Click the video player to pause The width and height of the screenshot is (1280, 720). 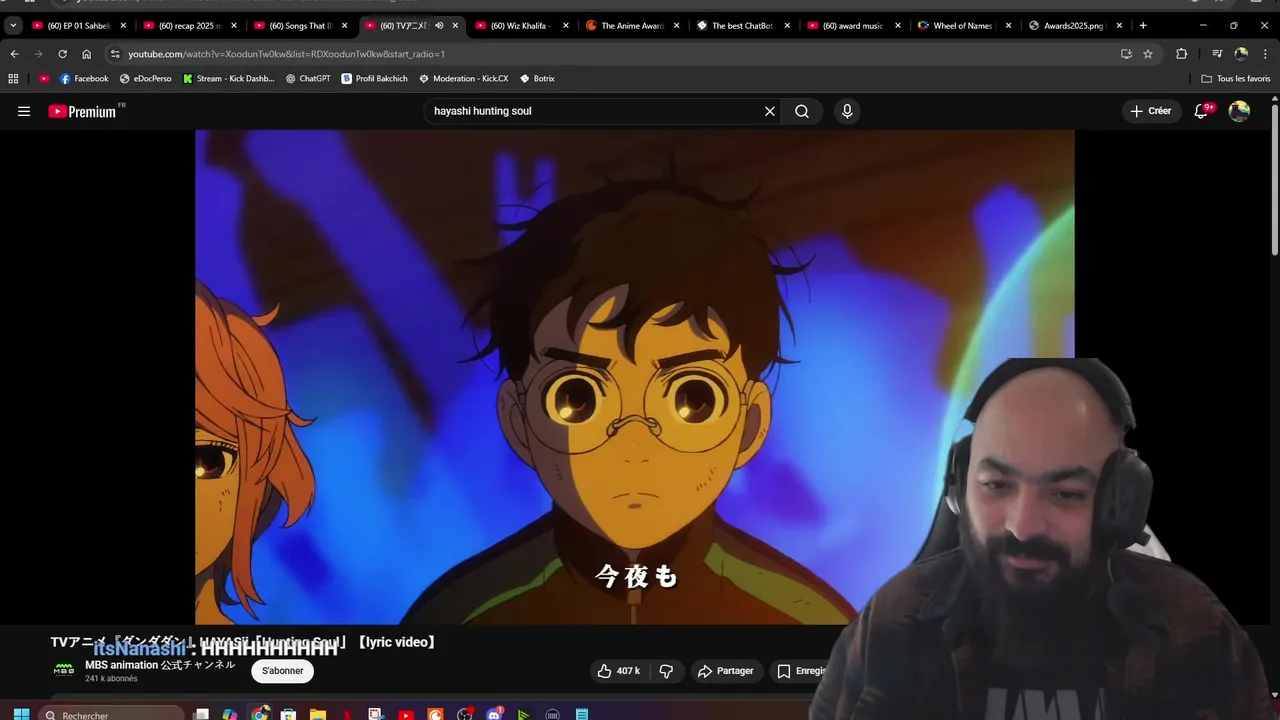click(634, 377)
